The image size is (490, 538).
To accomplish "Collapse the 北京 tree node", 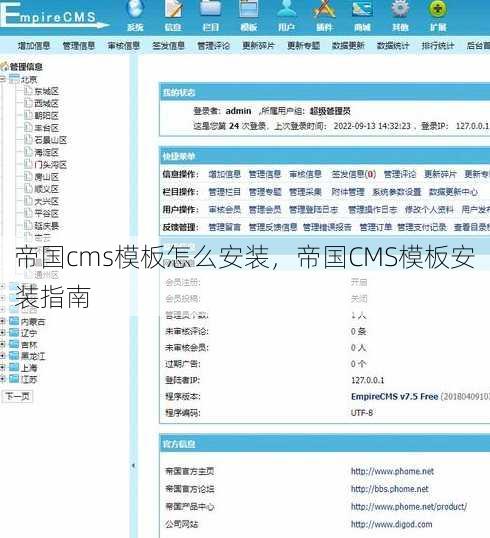I will tap(3, 79).
